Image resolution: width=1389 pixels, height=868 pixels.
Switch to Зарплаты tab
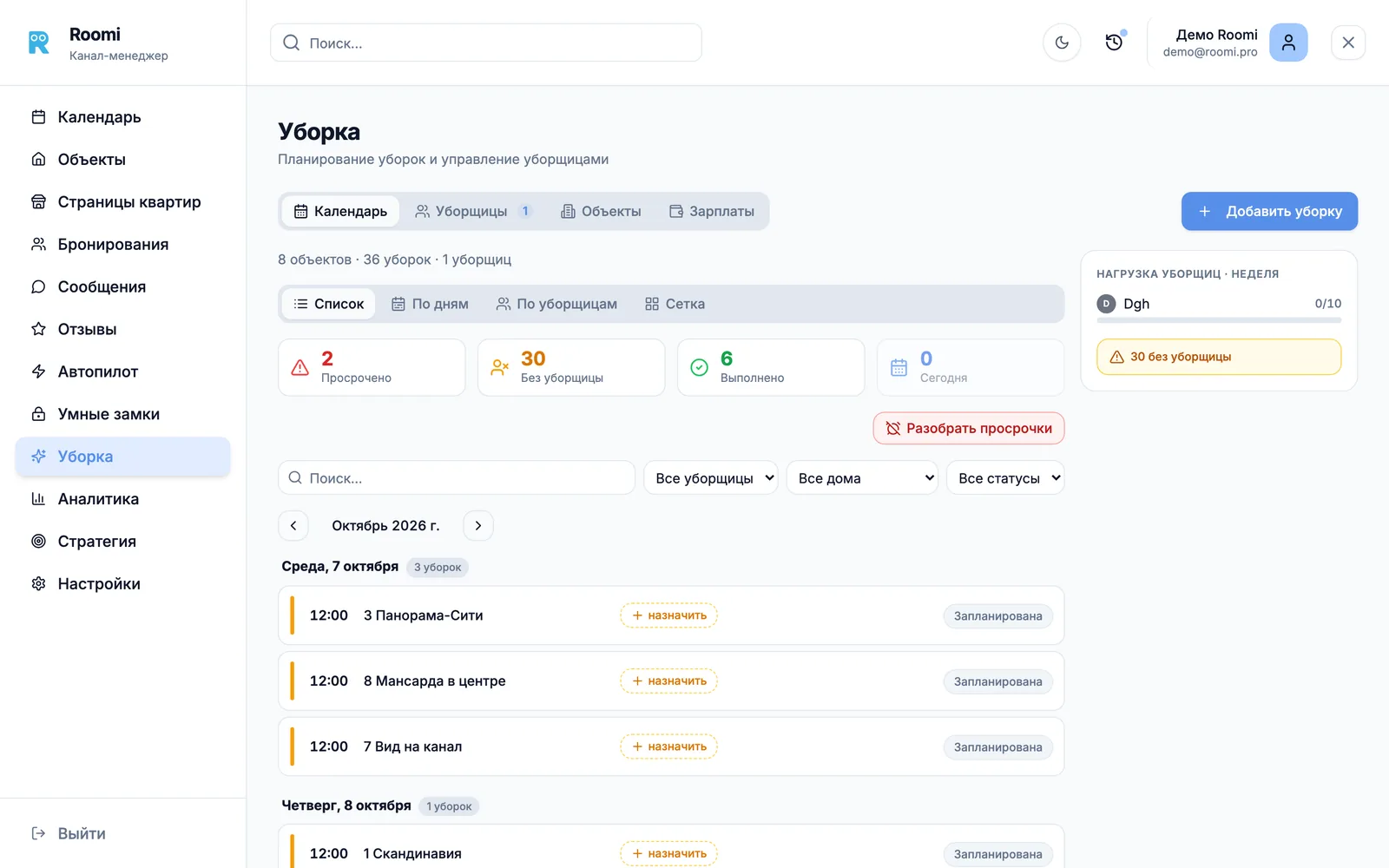[712, 211]
